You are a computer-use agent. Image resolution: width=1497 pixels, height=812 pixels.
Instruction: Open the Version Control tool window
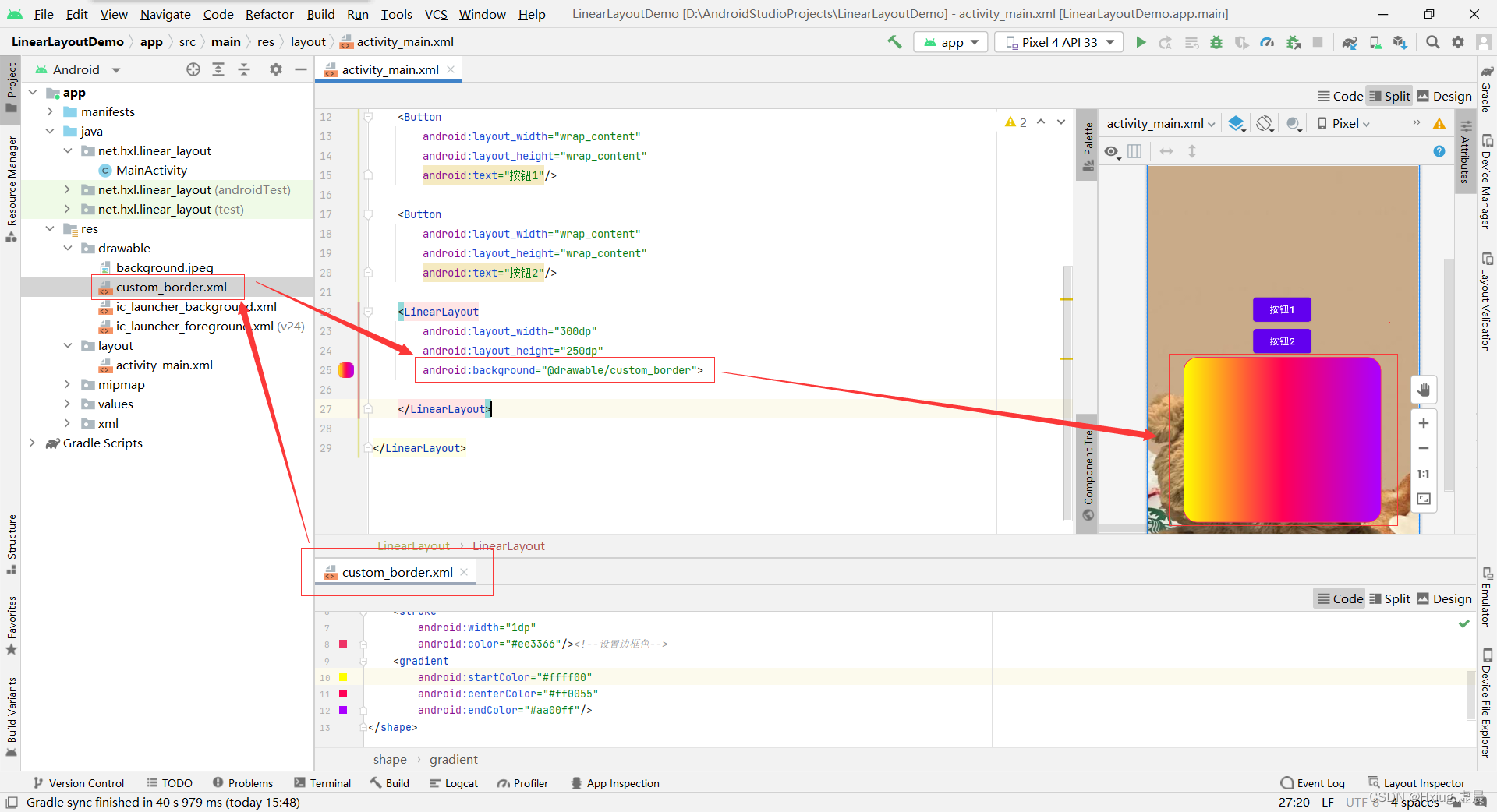tap(79, 783)
